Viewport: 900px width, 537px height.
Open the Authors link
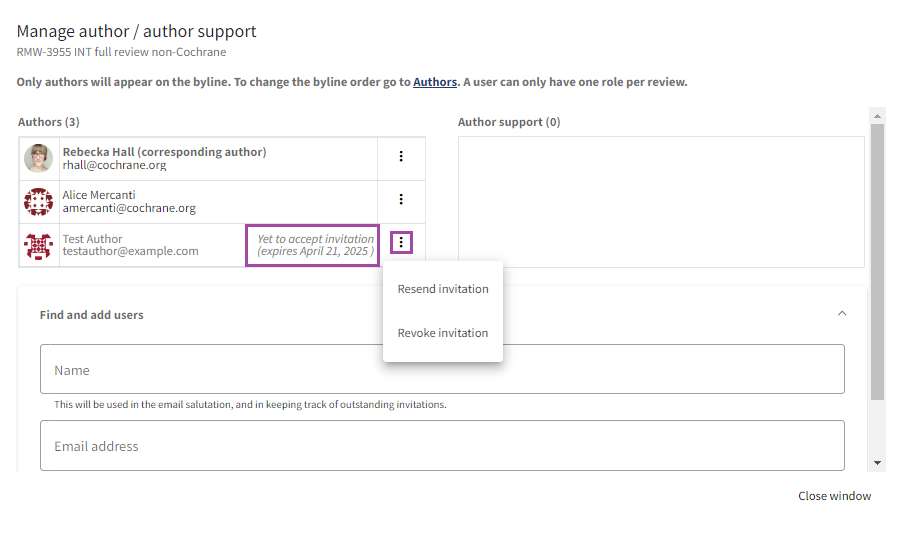[435, 82]
